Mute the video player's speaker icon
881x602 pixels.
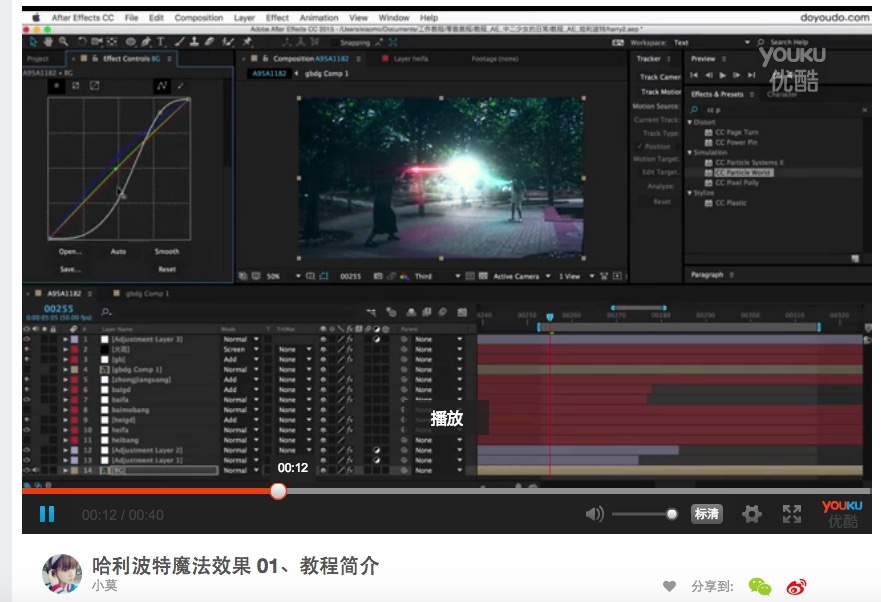pos(594,514)
